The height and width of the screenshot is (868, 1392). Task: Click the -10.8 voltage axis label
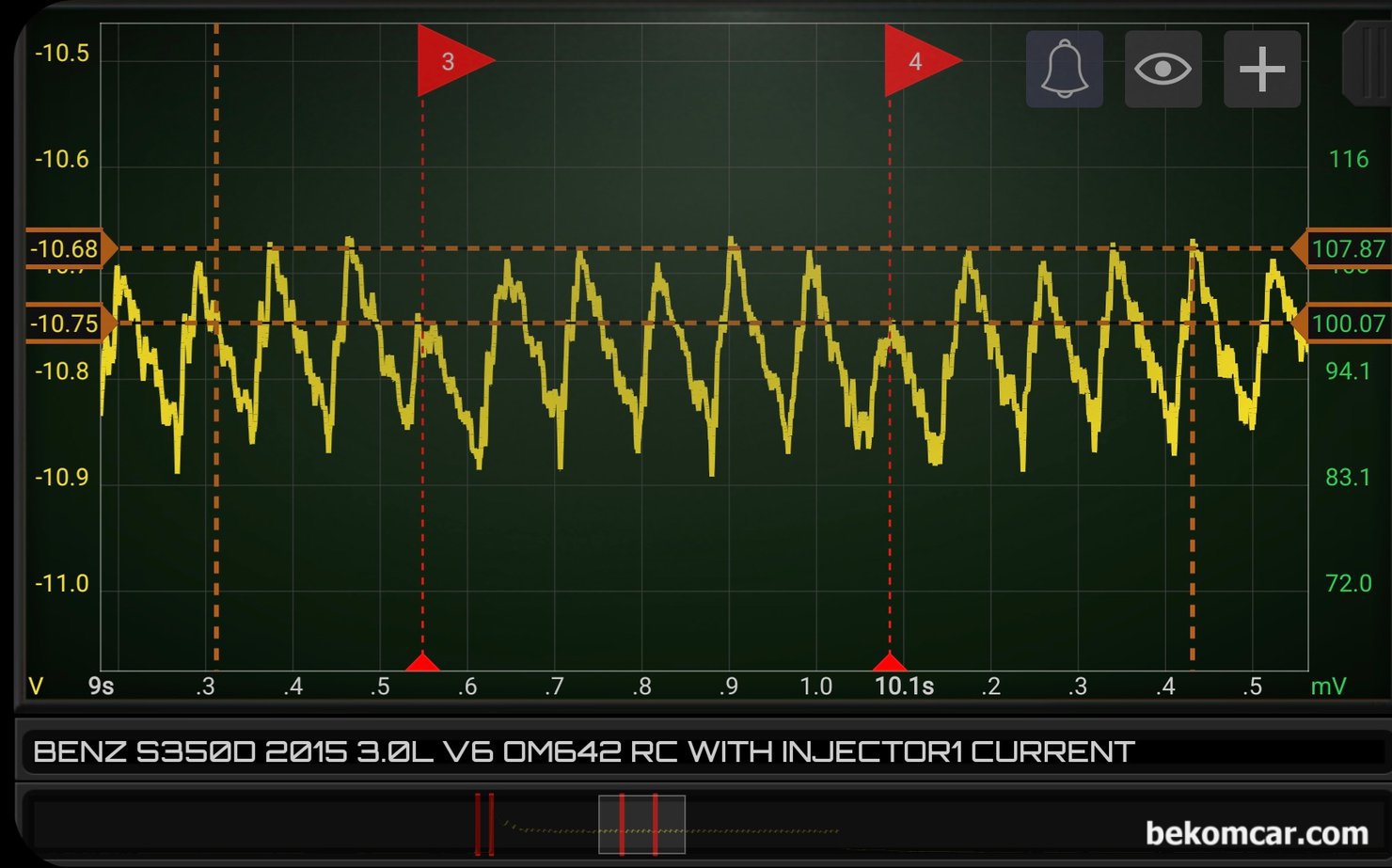62,371
